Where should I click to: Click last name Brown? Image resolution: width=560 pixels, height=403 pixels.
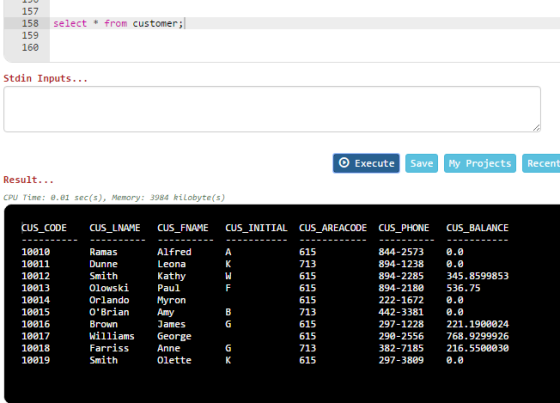tap(103, 324)
